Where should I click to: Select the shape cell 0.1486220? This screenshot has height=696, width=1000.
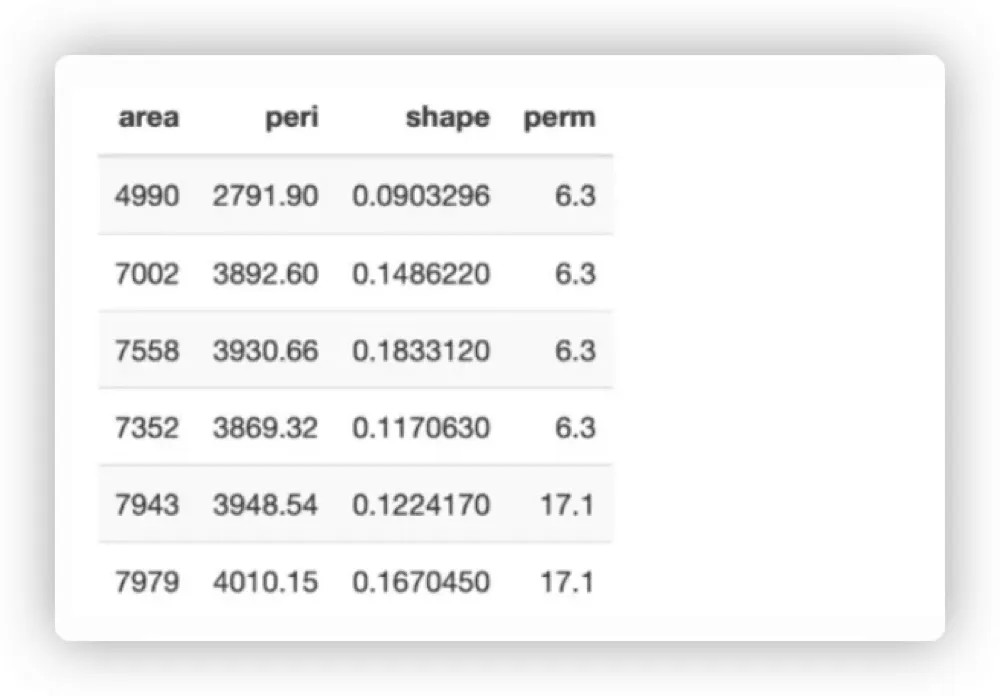421,273
